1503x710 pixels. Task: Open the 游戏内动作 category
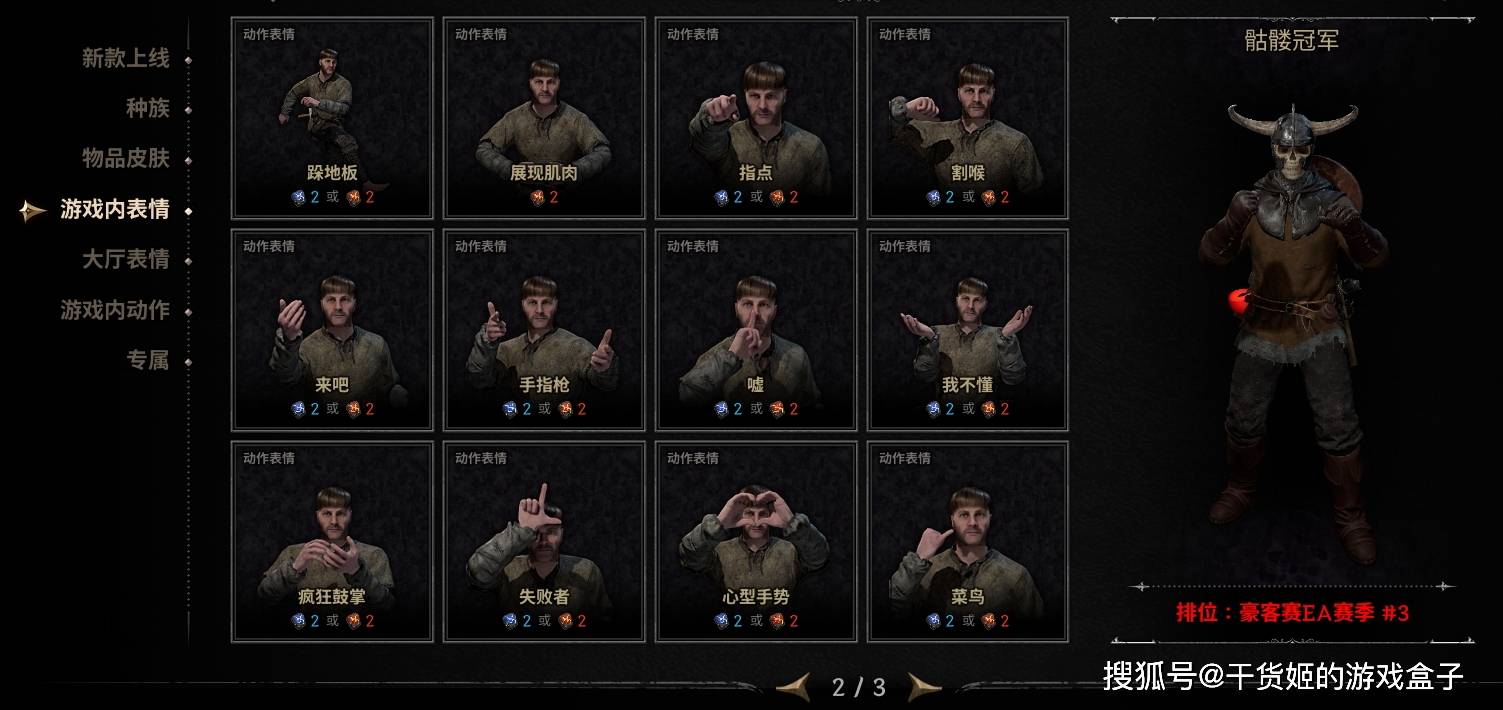click(115, 310)
